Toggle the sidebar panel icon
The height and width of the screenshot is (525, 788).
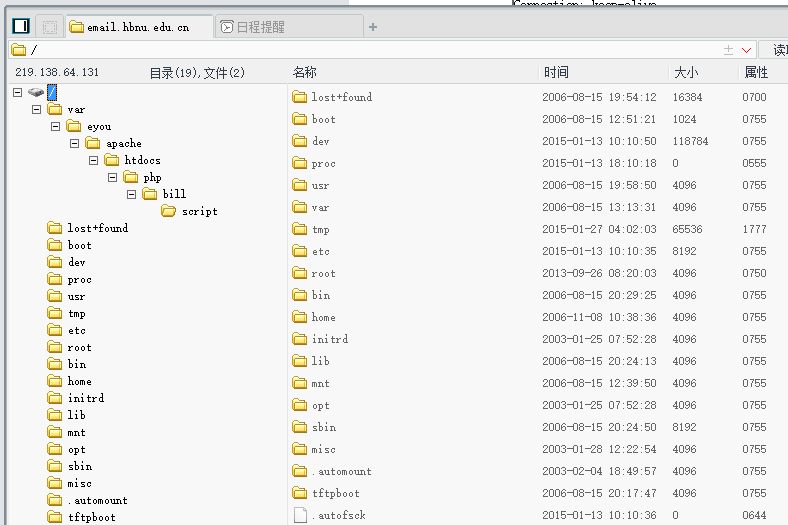click(x=21, y=26)
